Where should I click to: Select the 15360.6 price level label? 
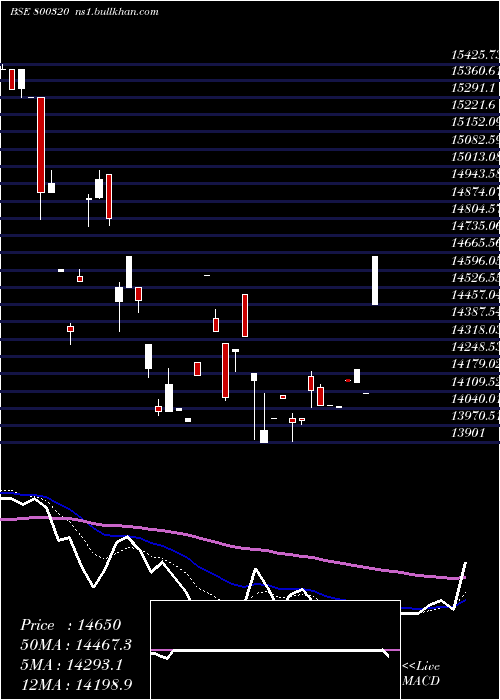coord(475,71)
